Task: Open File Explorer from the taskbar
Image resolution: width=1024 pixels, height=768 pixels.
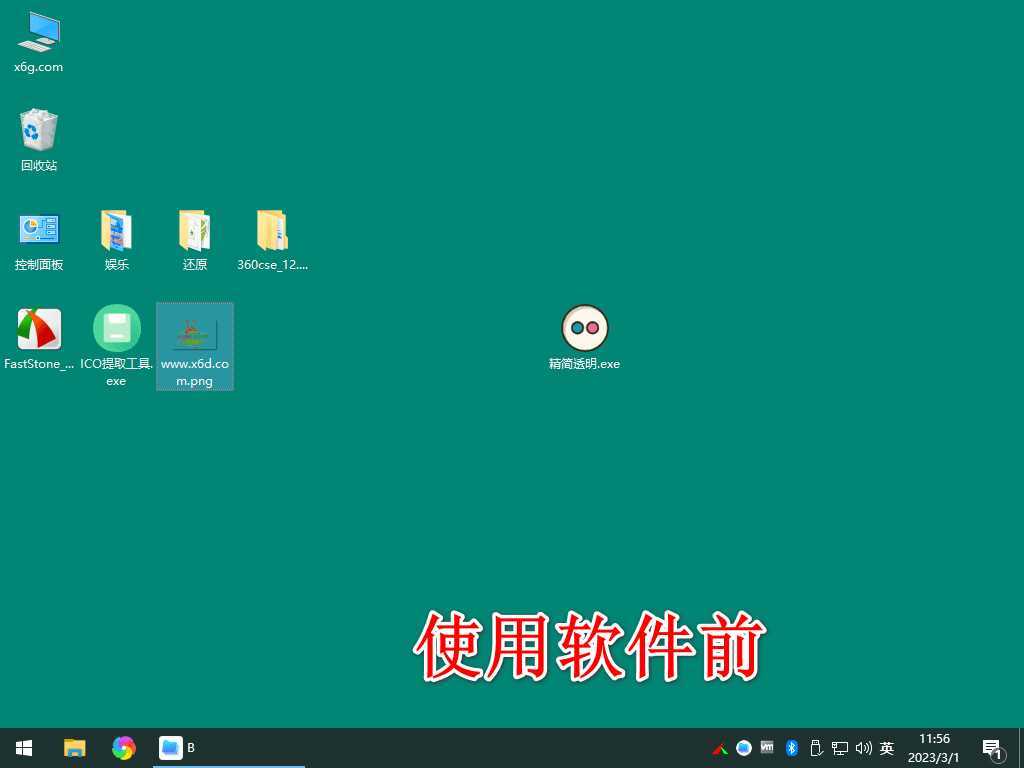Action: pyautogui.click(x=74, y=747)
